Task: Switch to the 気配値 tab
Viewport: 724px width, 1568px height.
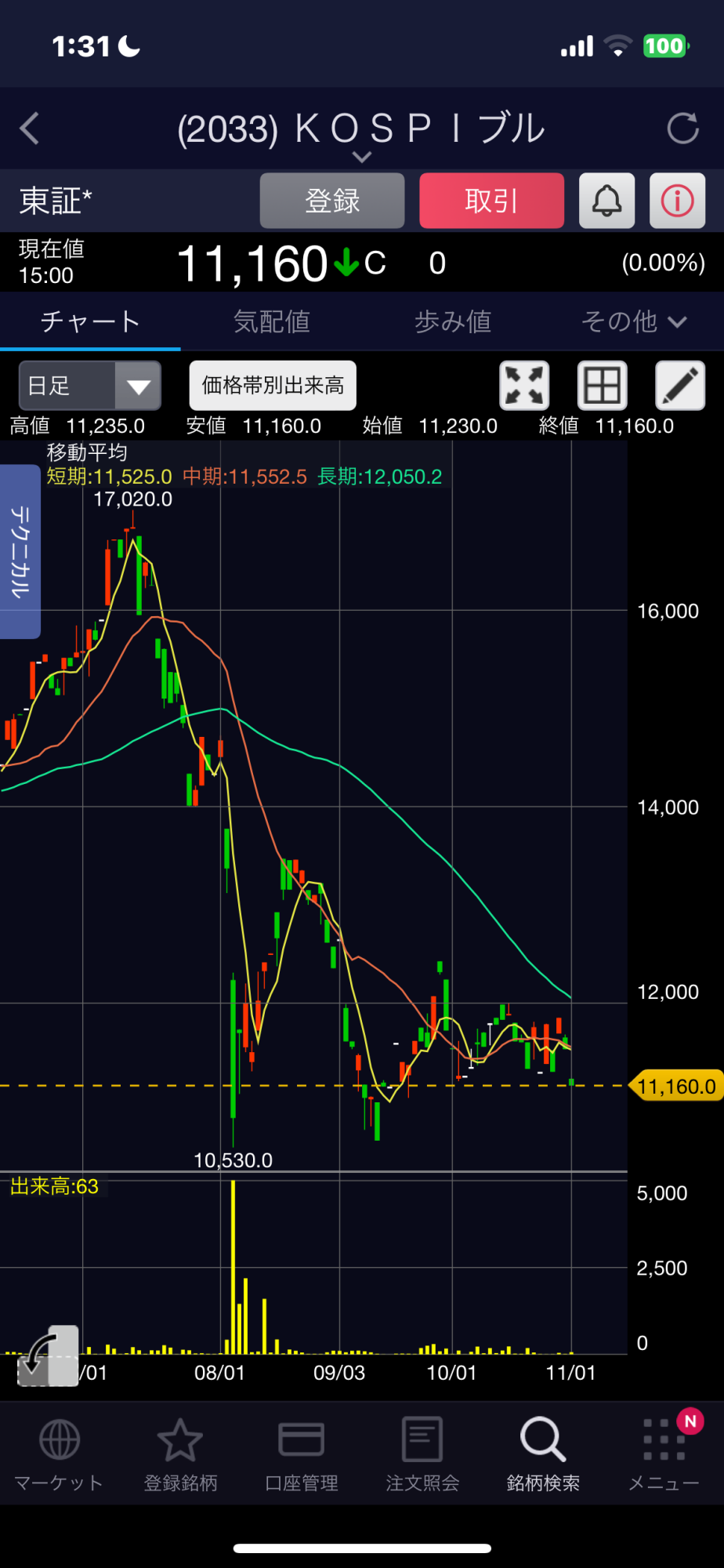Action: 271,321
